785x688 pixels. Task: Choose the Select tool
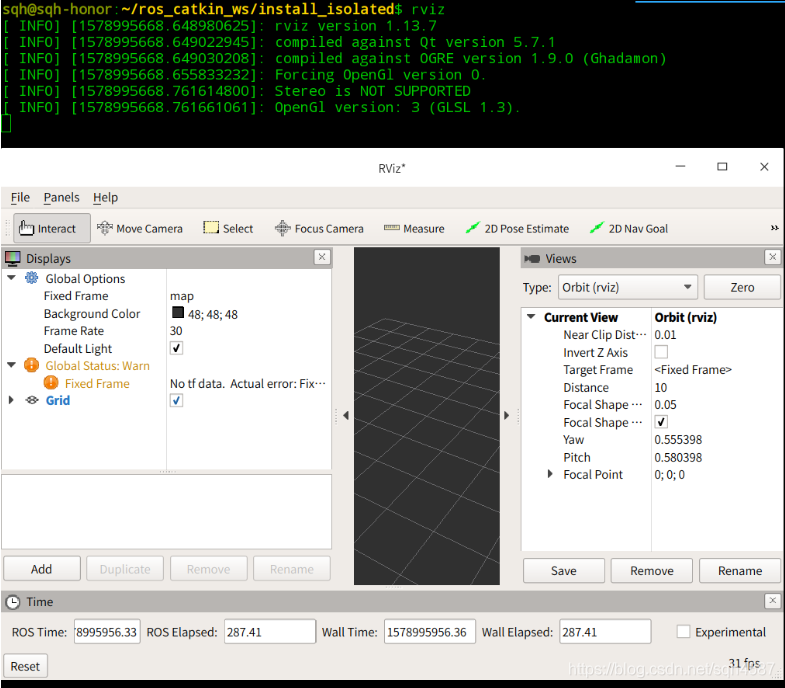click(228, 228)
